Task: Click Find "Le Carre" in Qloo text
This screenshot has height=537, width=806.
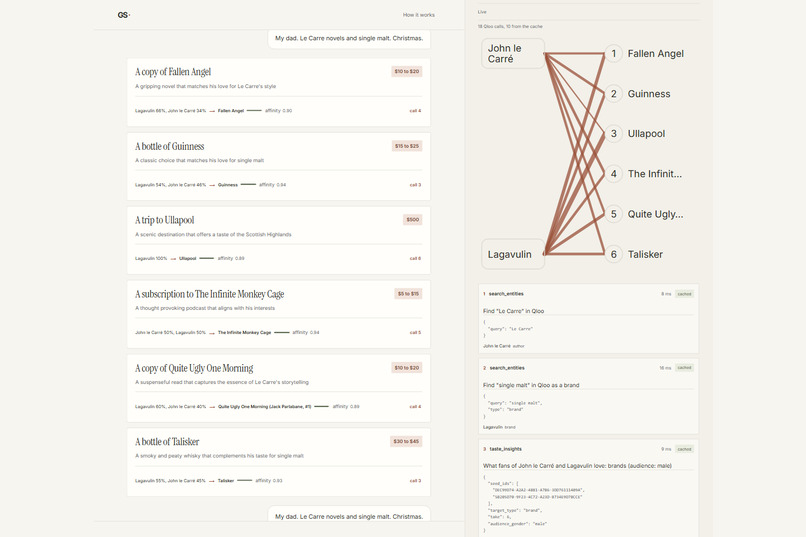Action: [x=513, y=311]
